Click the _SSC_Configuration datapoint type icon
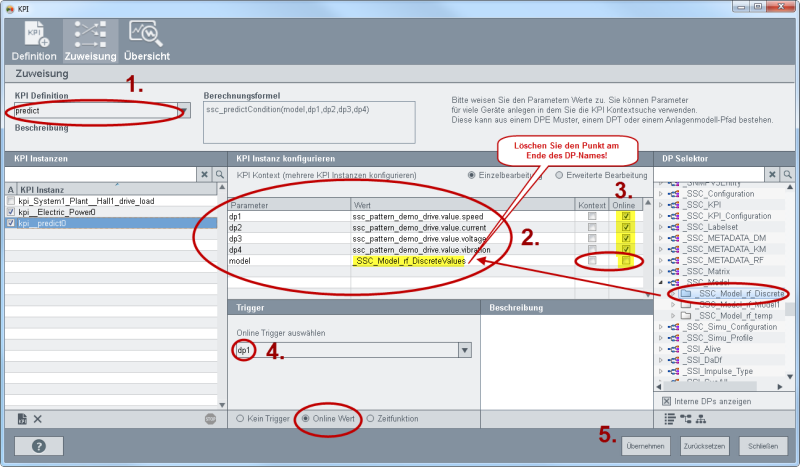Screen dimensions: 800x467 coord(673,194)
